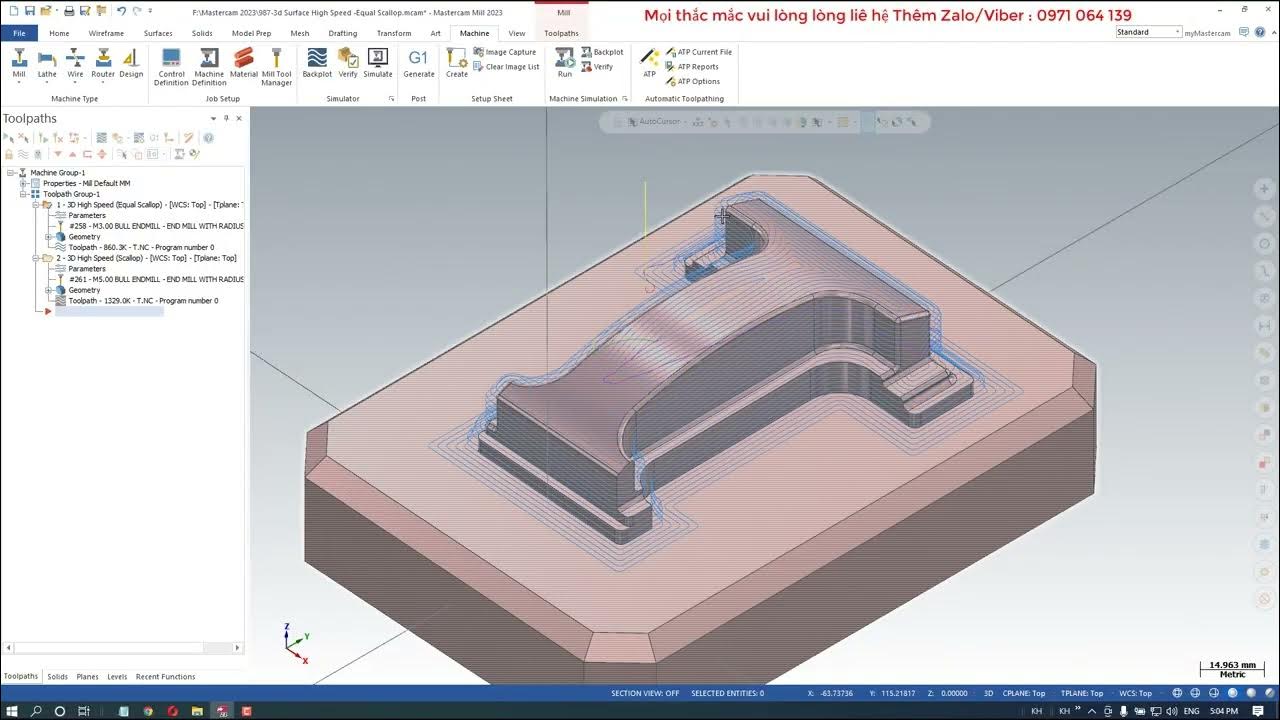Open the File menu
The height and width of the screenshot is (720, 1280).
pos(19,33)
